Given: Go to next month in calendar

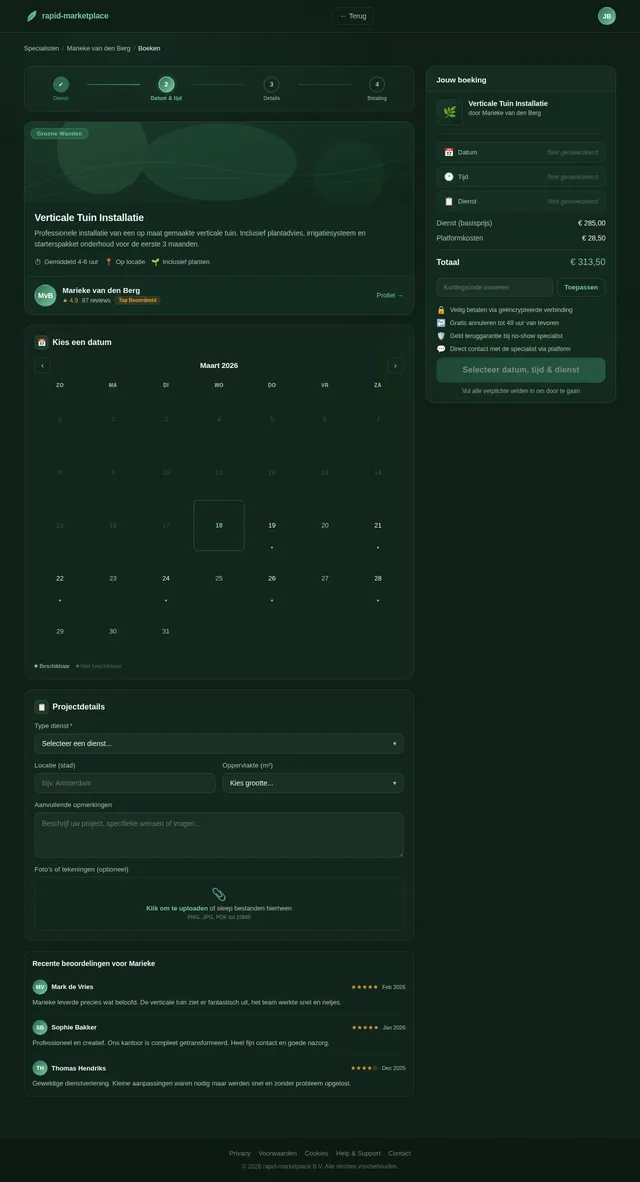Looking at the screenshot, I should click(395, 366).
